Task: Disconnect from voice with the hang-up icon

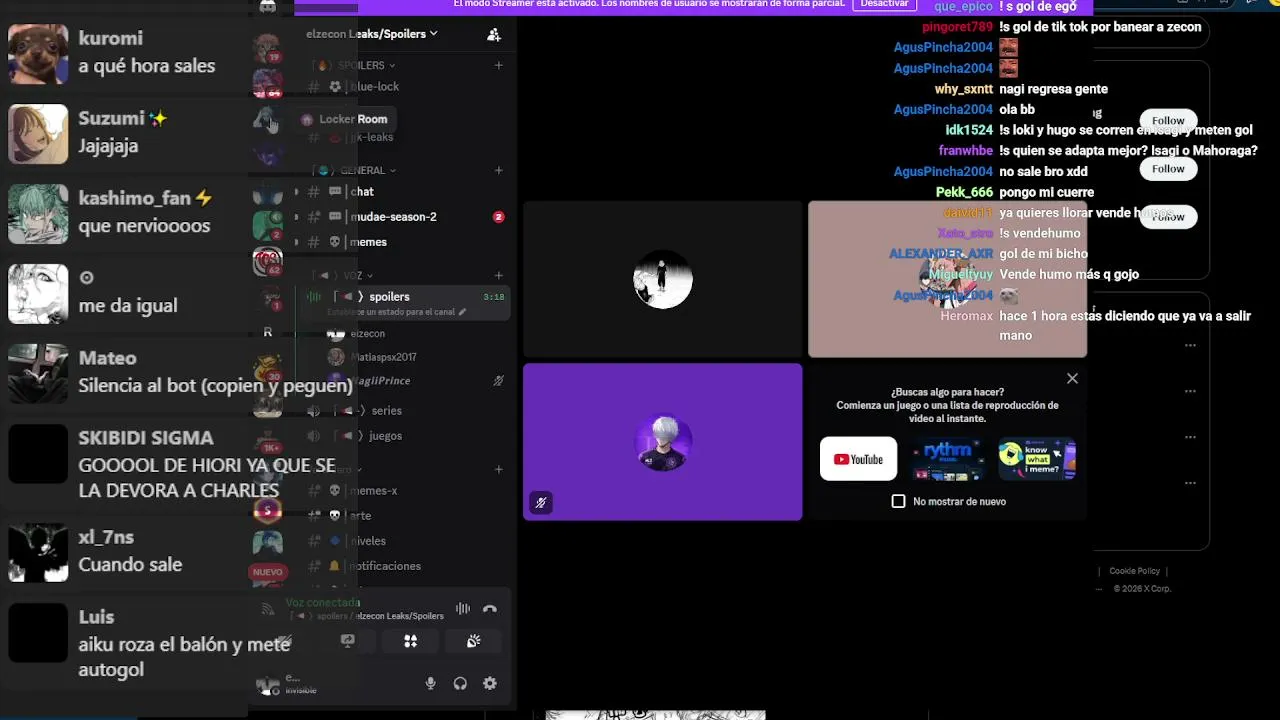Action: [489, 608]
